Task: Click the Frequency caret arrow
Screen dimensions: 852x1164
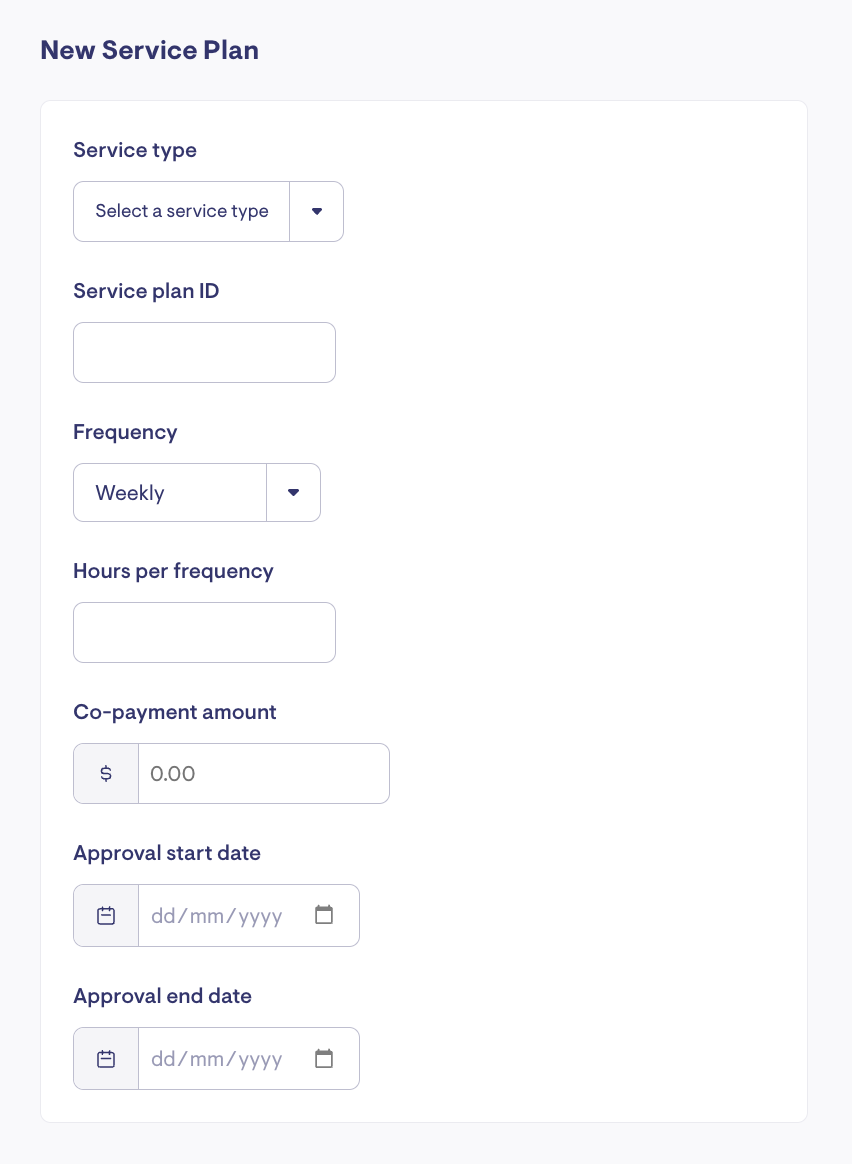Action: coord(294,492)
